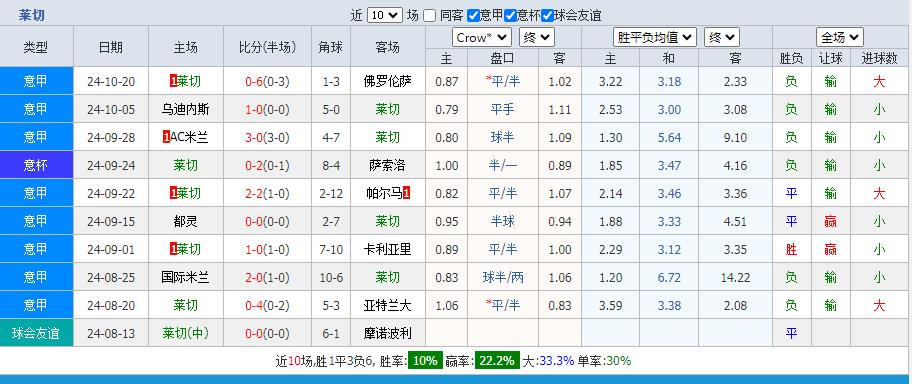This screenshot has height=384, width=912.
Task: Click the 意杯 type cell
Action: 36,165
